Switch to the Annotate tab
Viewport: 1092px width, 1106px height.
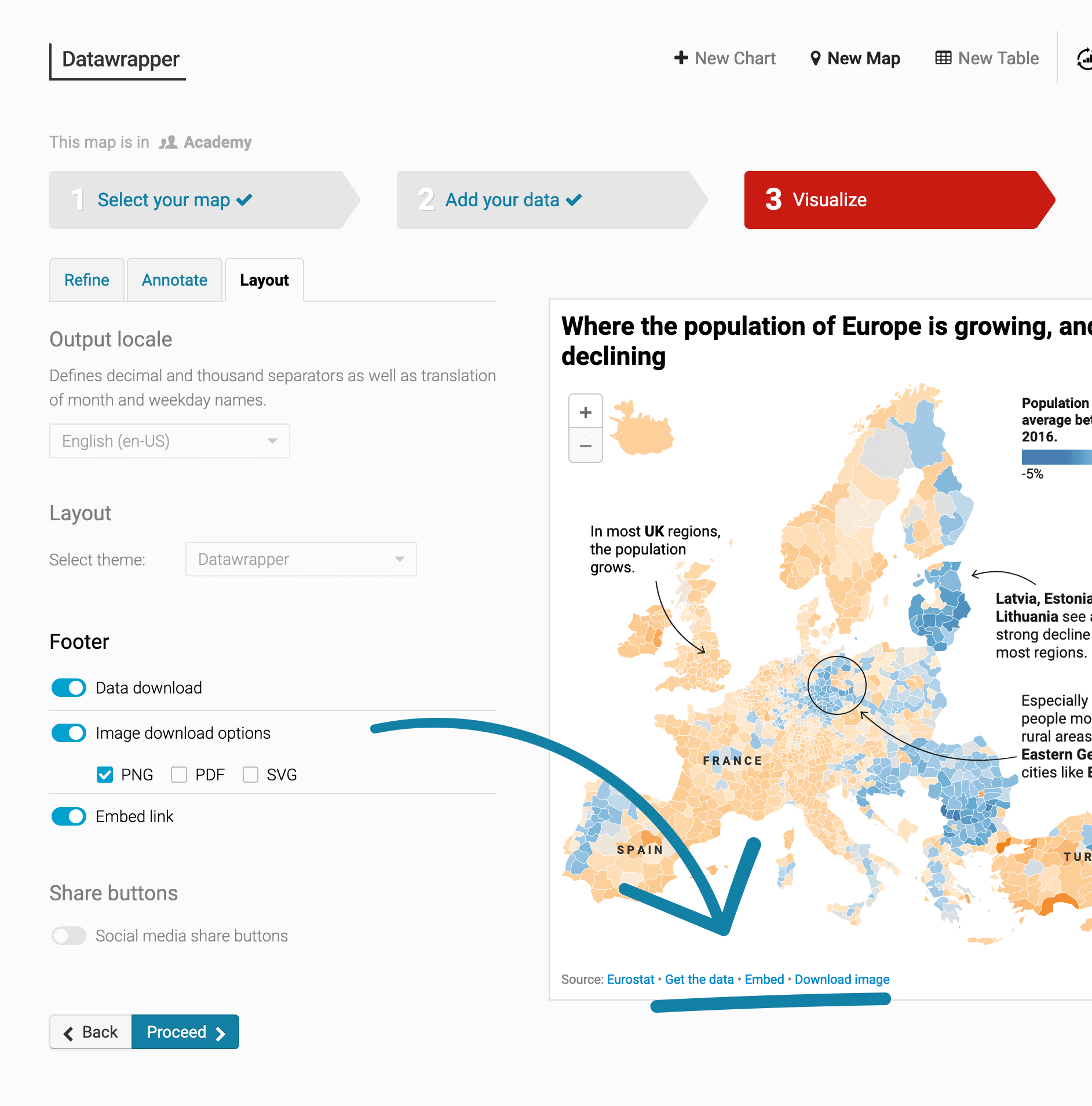174,280
